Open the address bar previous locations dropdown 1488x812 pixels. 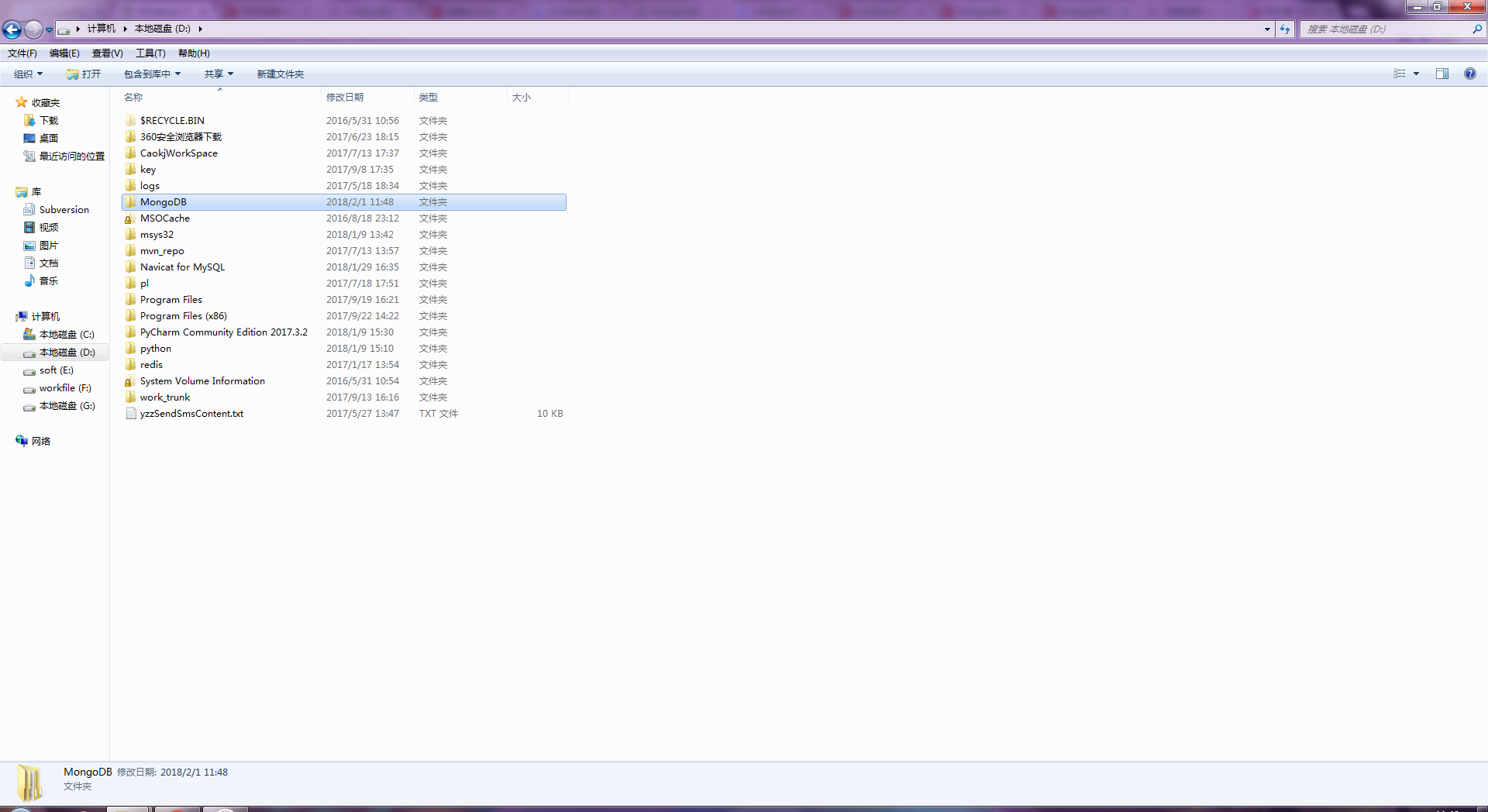[1267, 29]
